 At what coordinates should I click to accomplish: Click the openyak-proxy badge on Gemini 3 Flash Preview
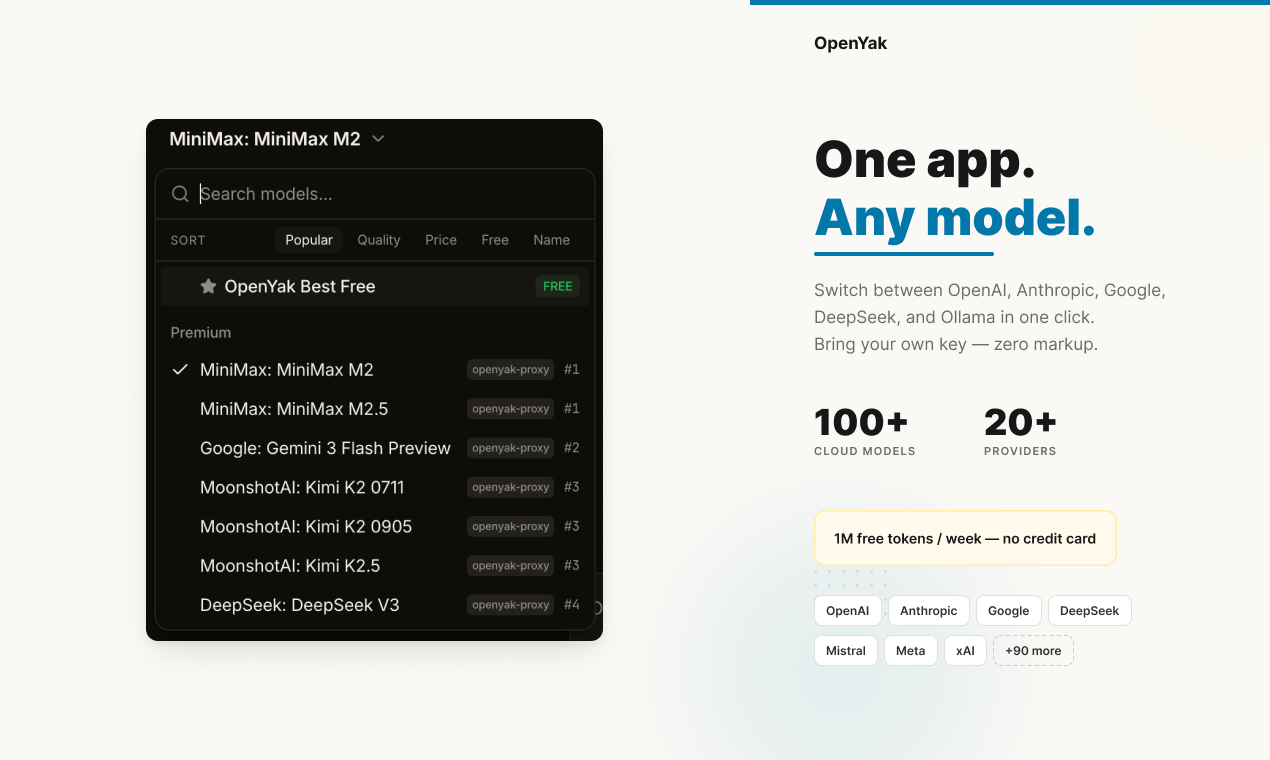[x=510, y=448]
